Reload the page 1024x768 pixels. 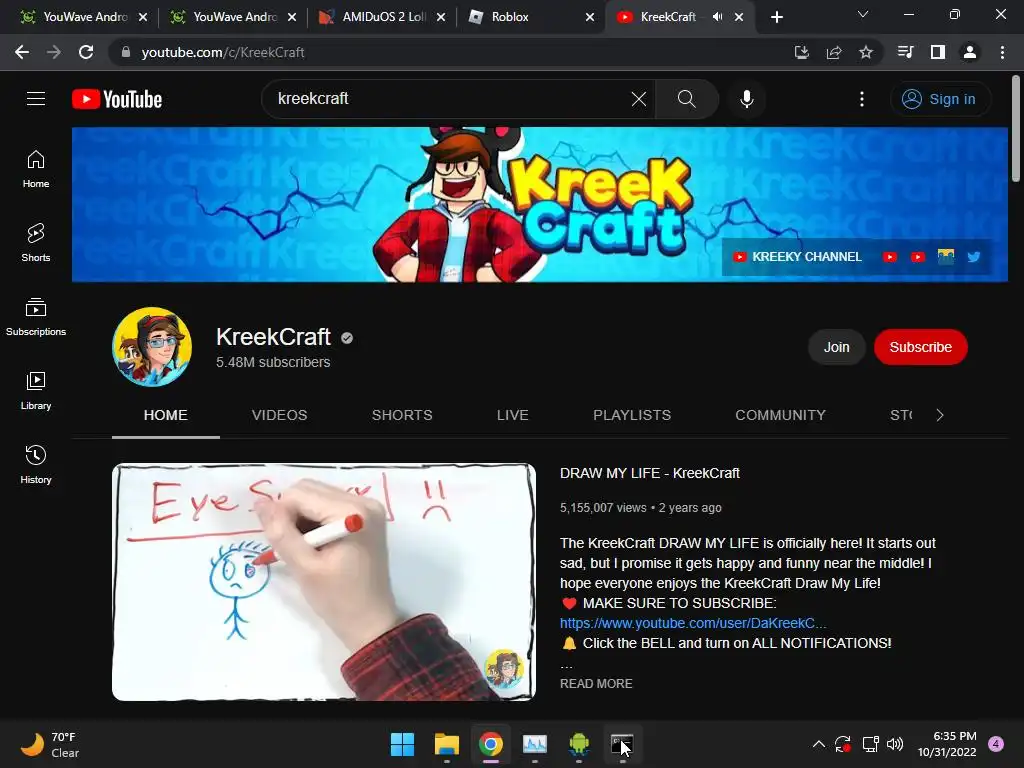point(86,52)
